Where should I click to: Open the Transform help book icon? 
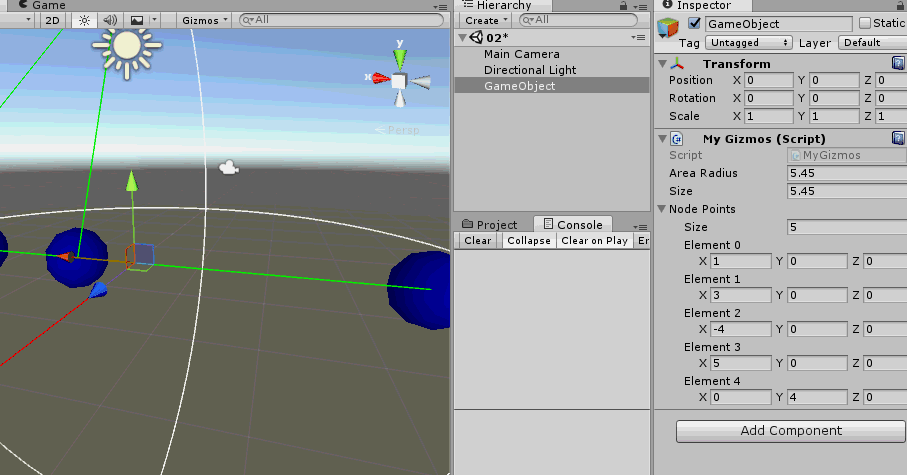(x=898, y=63)
